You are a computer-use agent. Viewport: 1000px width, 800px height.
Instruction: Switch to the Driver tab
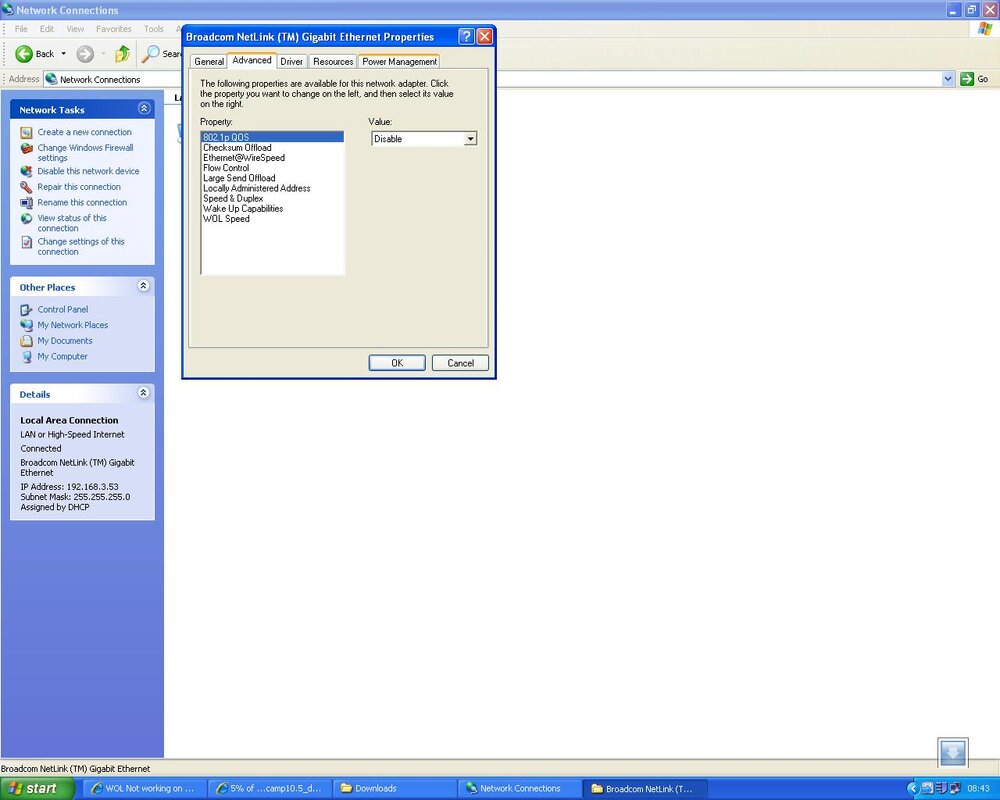point(291,61)
